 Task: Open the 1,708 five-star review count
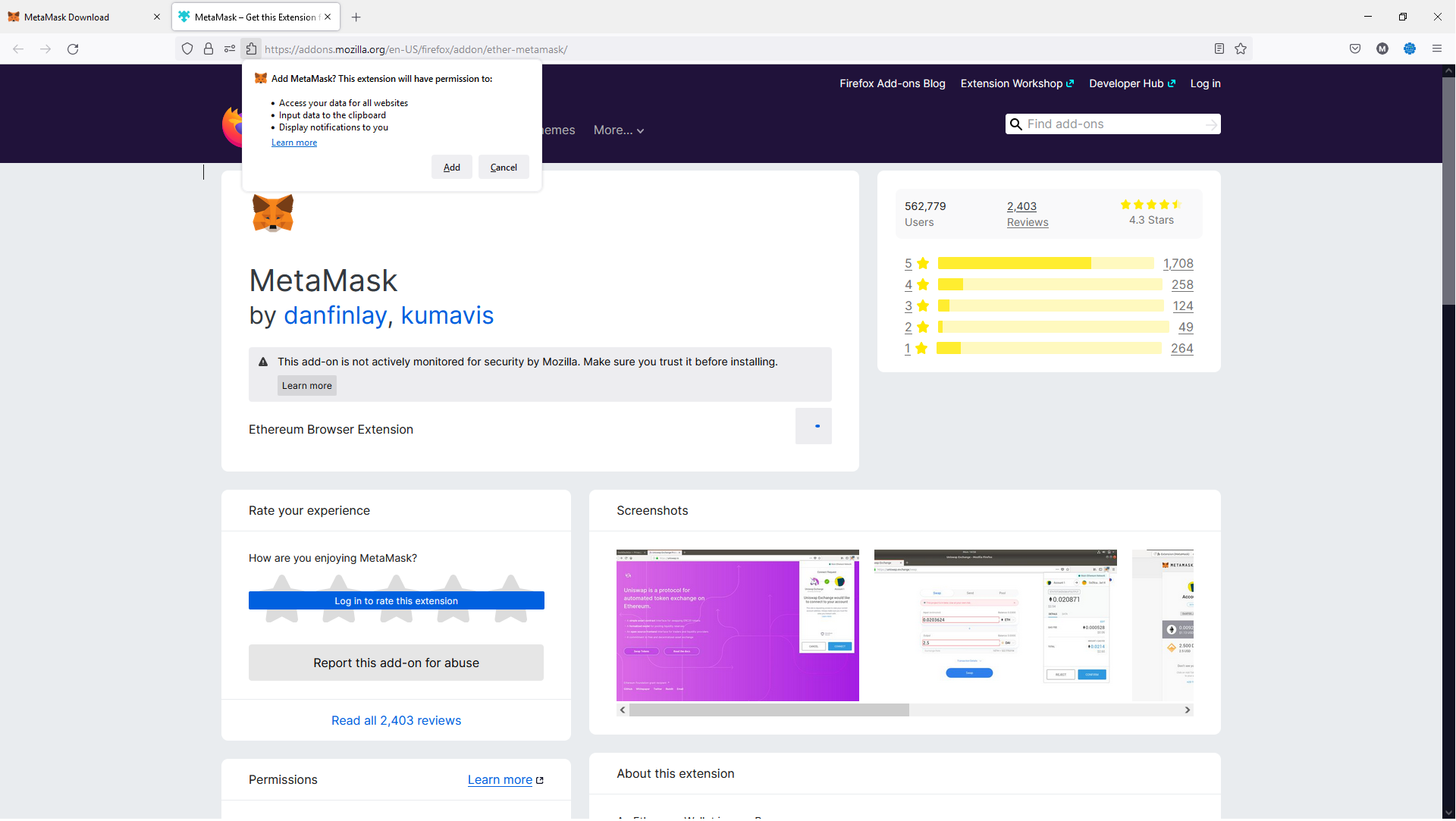[1178, 264]
